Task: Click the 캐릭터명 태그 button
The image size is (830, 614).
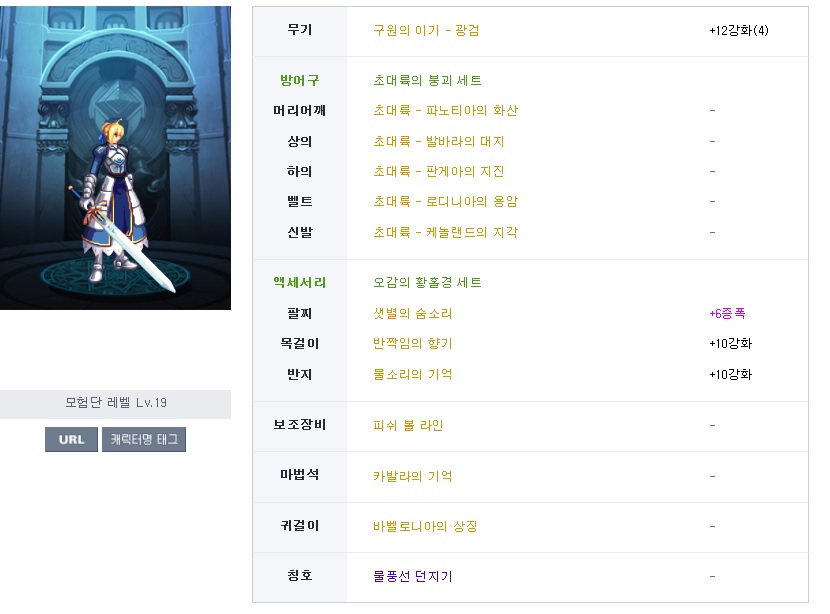Action: click(x=144, y=439)
